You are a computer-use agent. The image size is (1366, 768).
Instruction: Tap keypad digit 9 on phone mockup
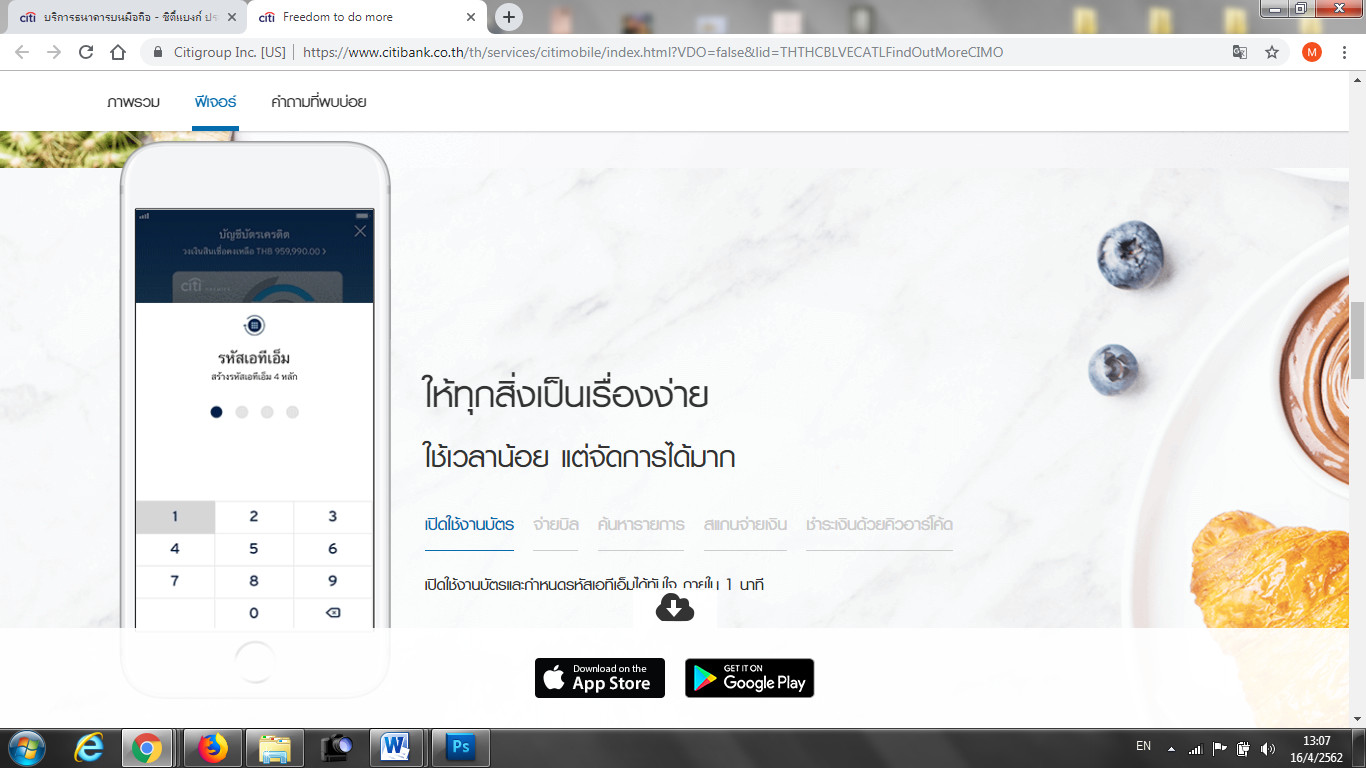pos(333,581)
